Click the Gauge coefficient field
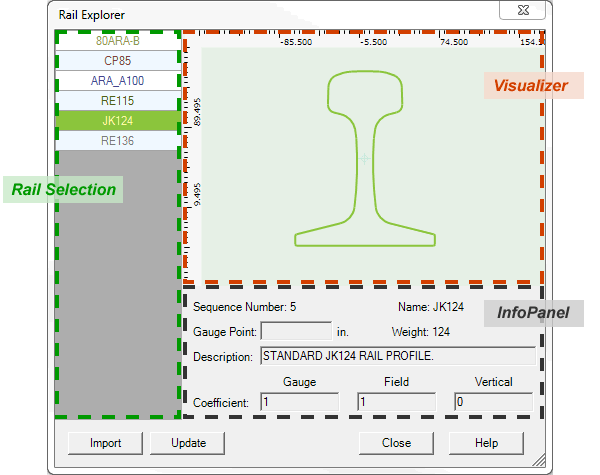600x475 pixels. coord(299,402)
